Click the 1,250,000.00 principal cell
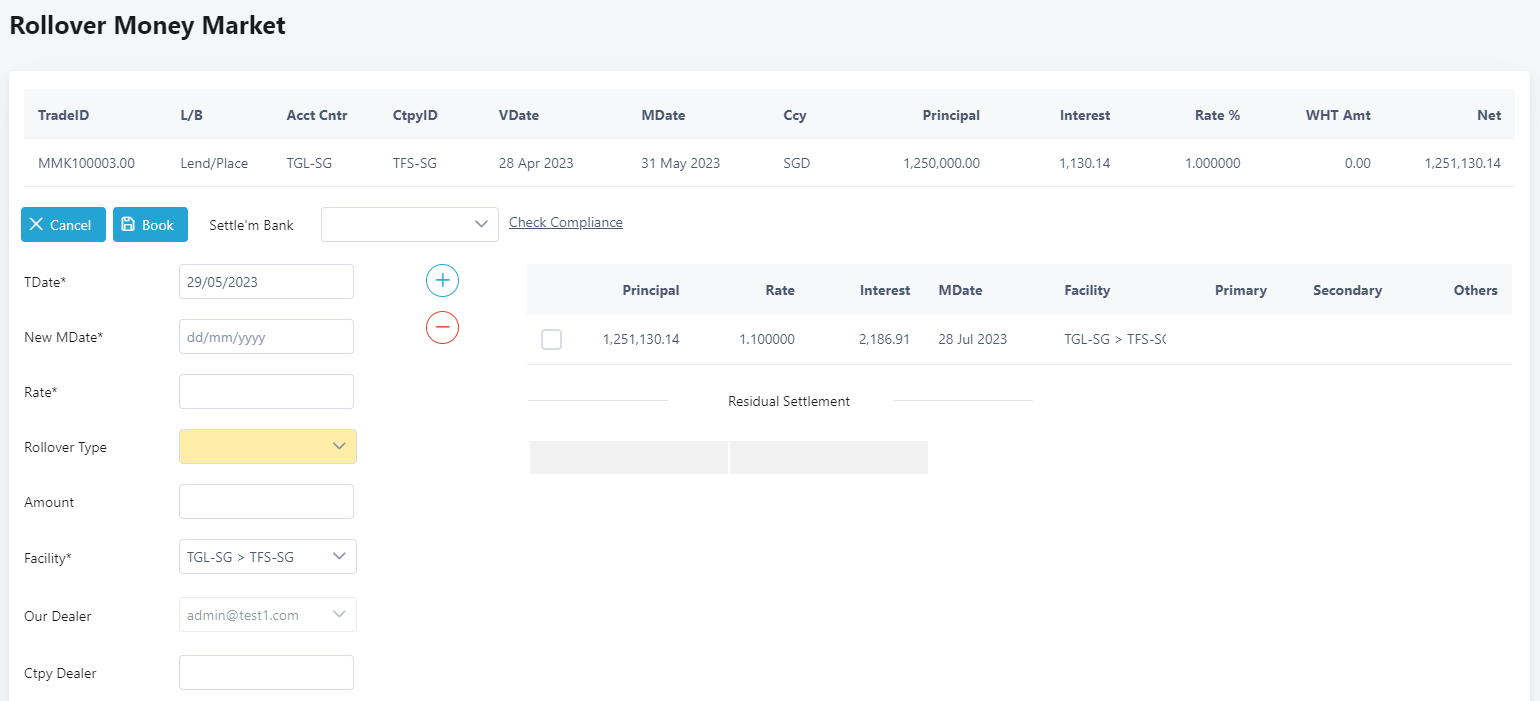 tap(941, 163)
